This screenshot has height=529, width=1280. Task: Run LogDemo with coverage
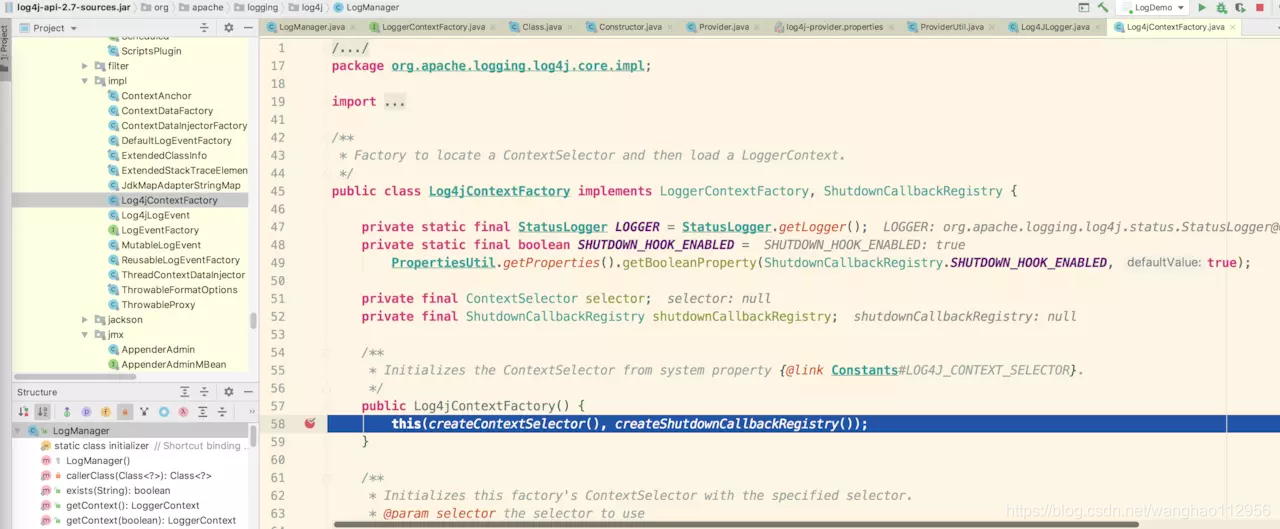[1240, 7]
